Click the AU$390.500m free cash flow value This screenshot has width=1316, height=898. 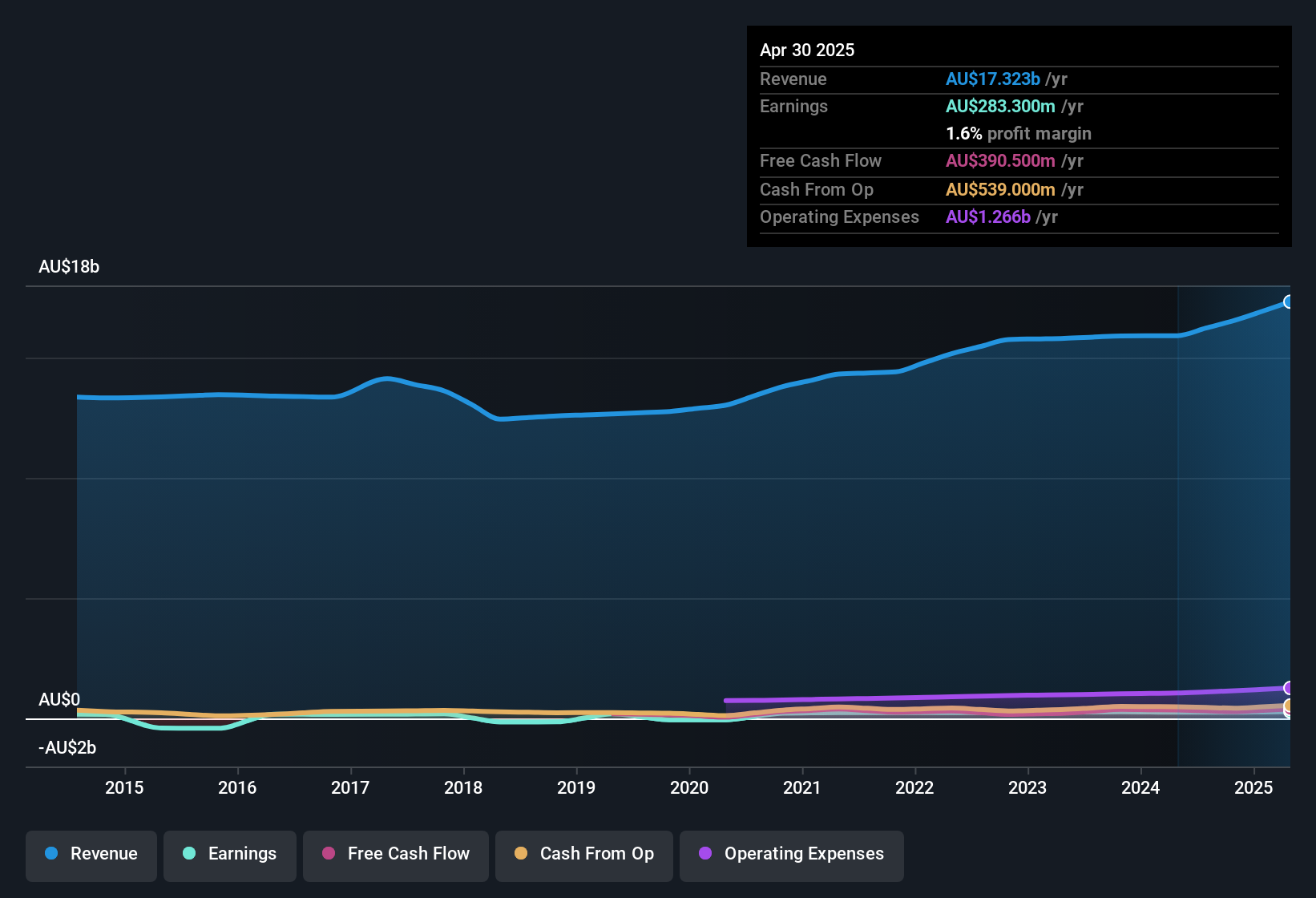click(1000, 160)
